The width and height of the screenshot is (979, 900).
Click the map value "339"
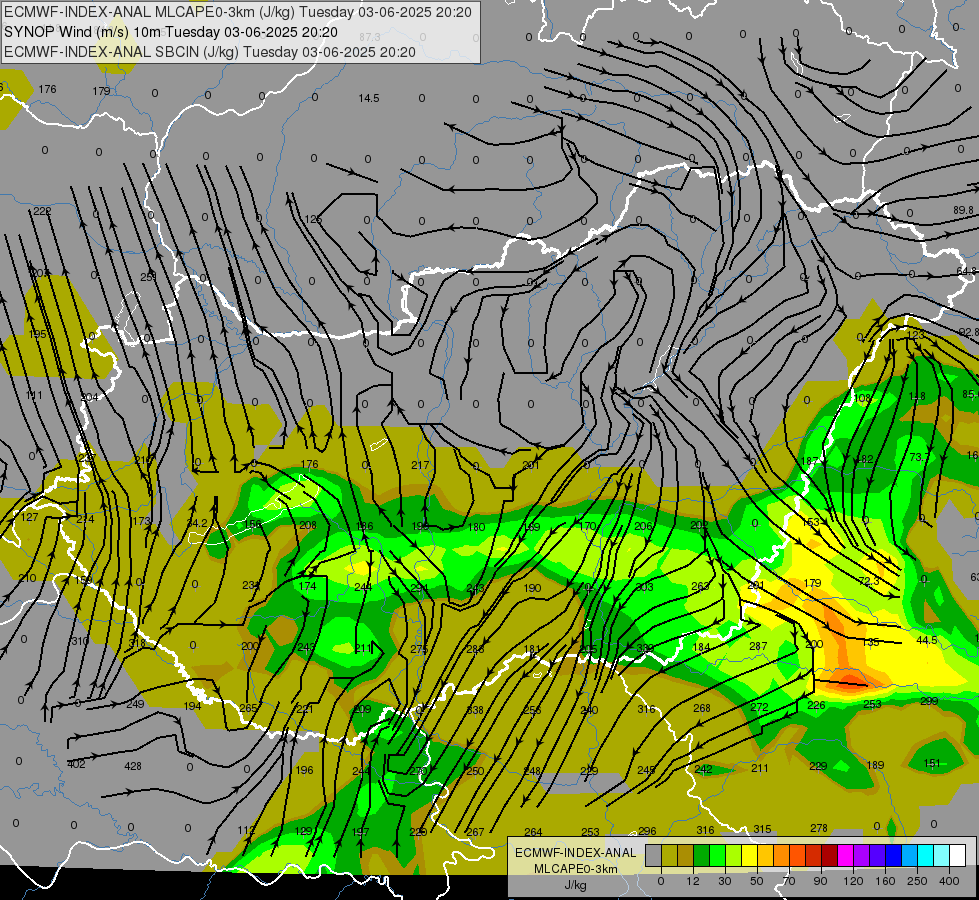click(x=645, y=648)
